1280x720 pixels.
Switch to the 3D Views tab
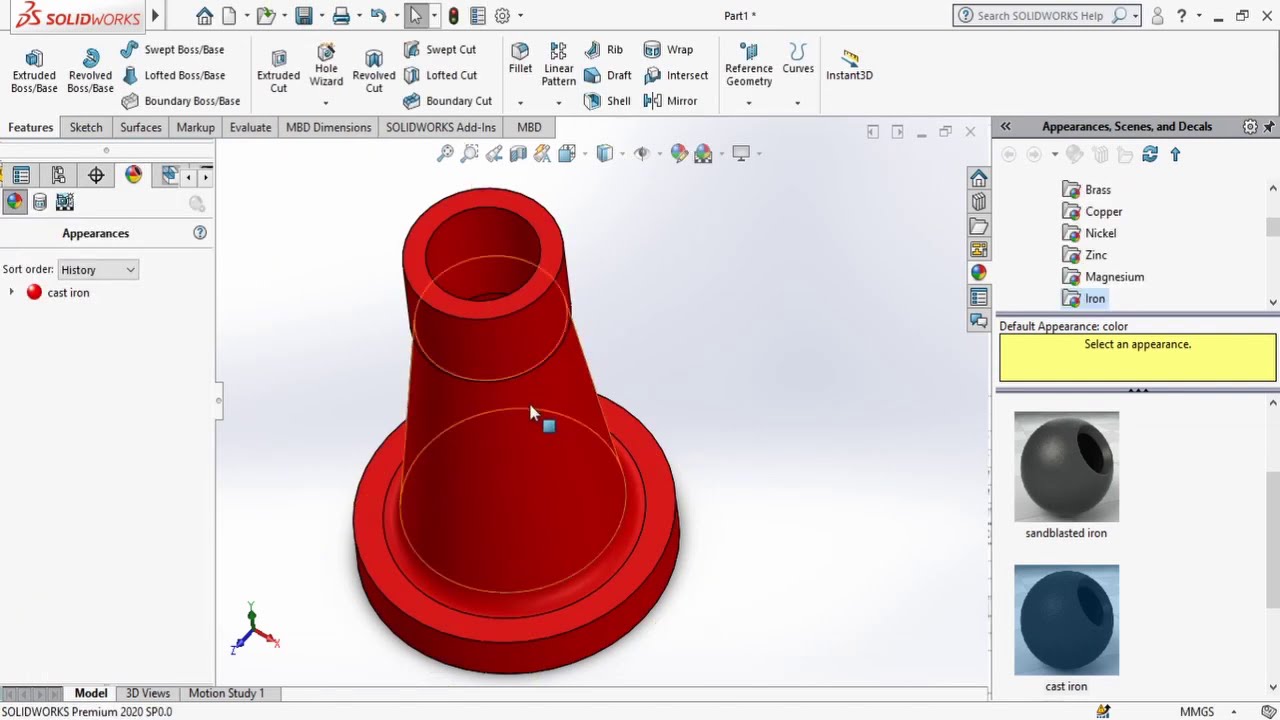[147, 693]
